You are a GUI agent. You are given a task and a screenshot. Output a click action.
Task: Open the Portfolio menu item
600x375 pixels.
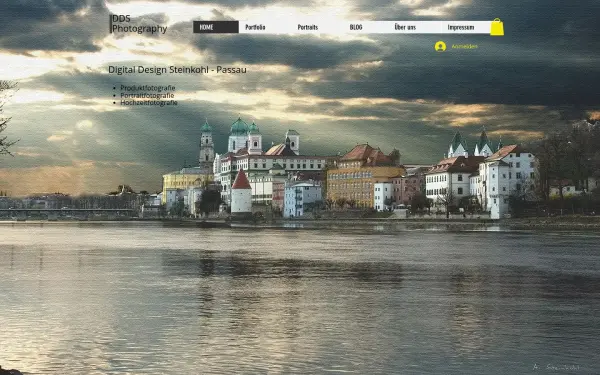[x=255, y=27]
